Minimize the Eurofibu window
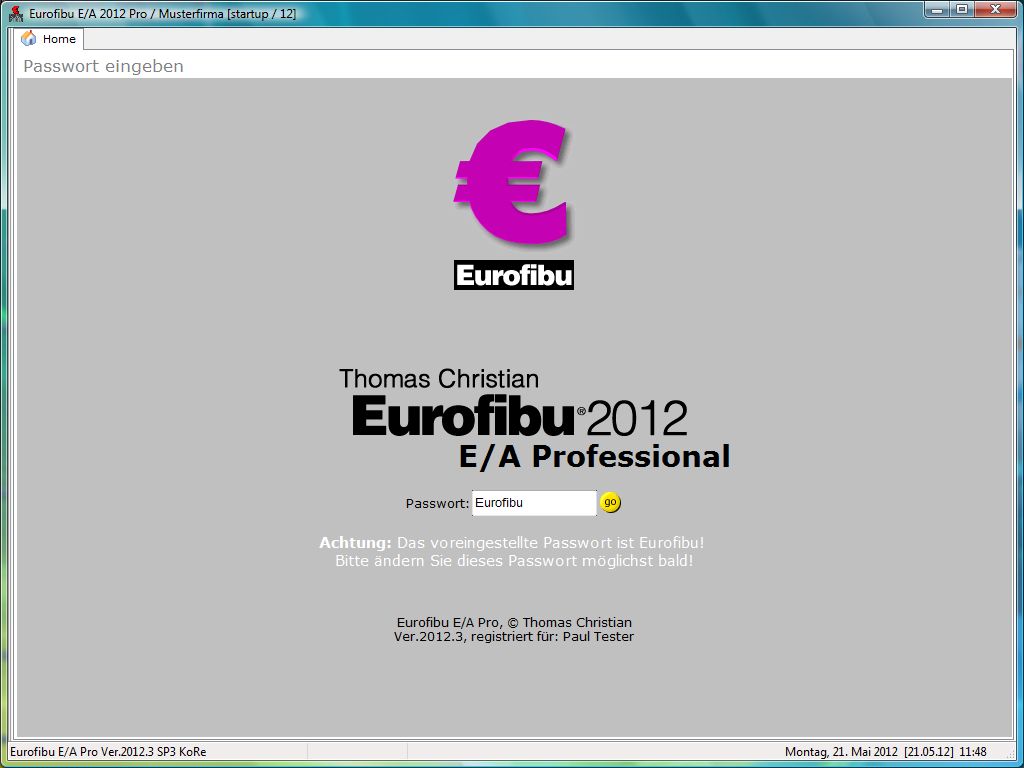Image resolution: width=1024 pixels, height=768 pixels. (937, 10)
